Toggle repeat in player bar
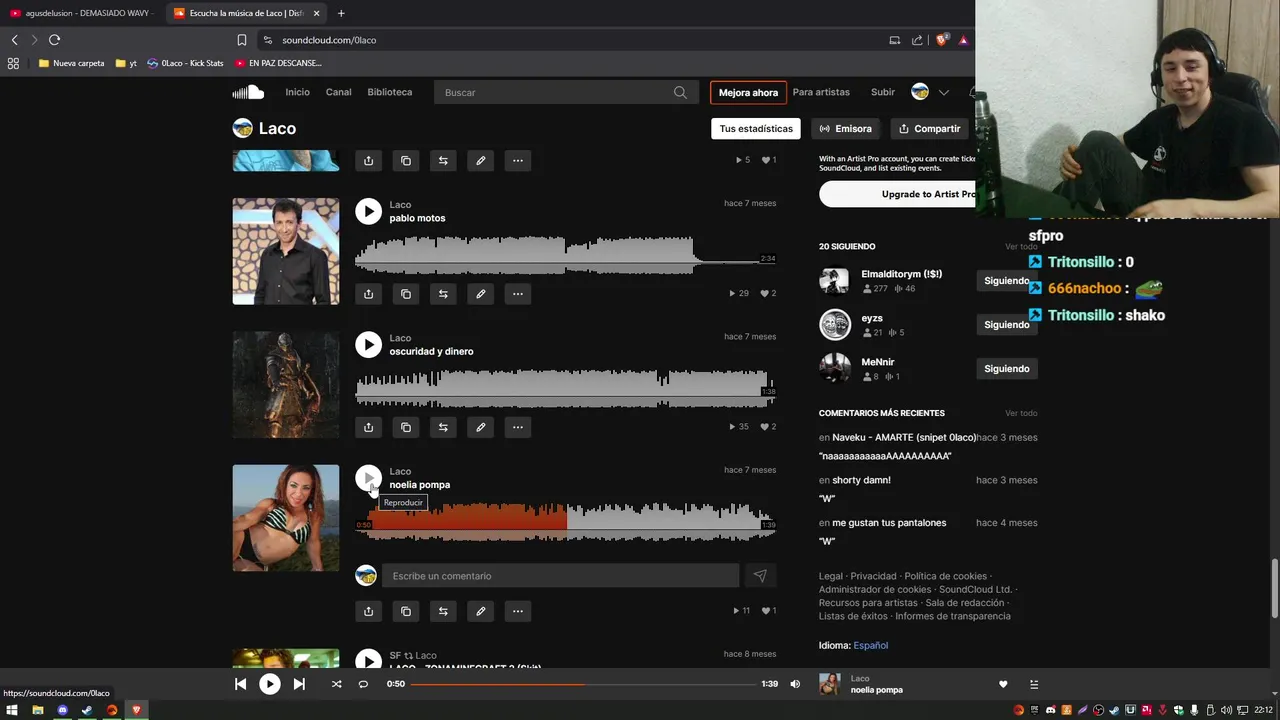 363,684
